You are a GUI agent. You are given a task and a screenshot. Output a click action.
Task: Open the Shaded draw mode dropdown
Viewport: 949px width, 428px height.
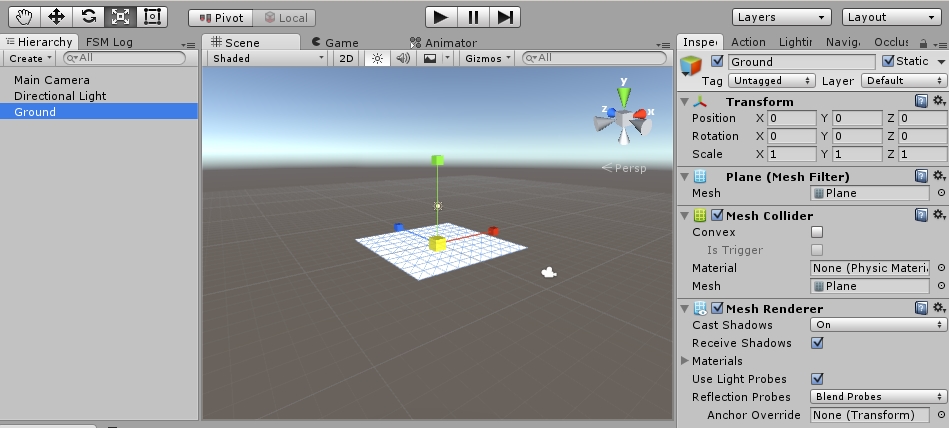pos(268,58)
